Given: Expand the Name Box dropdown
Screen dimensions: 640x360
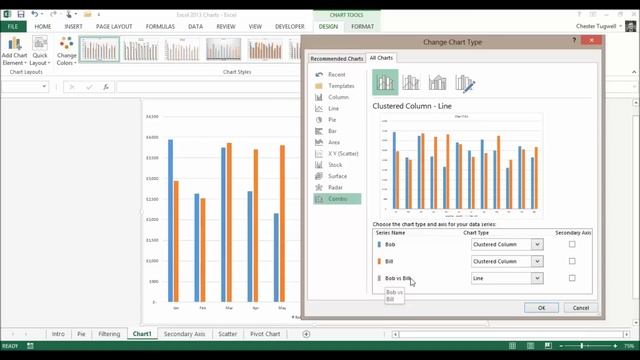Looking at the screenshot, I should pos(44,87).
